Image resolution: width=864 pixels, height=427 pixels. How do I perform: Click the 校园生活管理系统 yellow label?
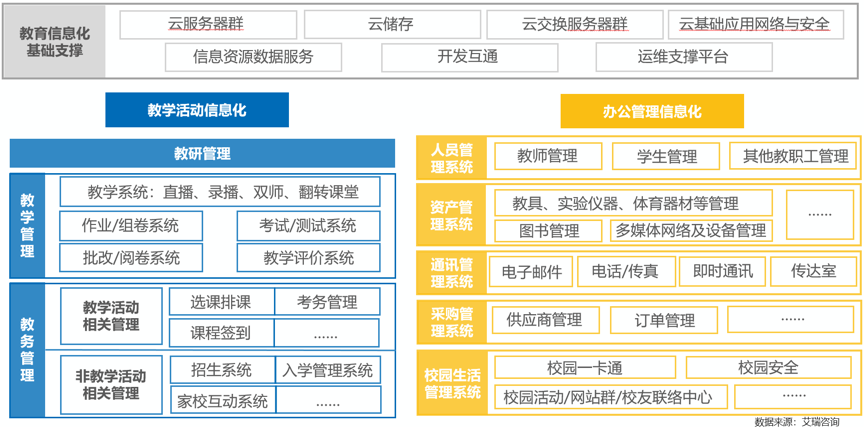tap(451, 384)
